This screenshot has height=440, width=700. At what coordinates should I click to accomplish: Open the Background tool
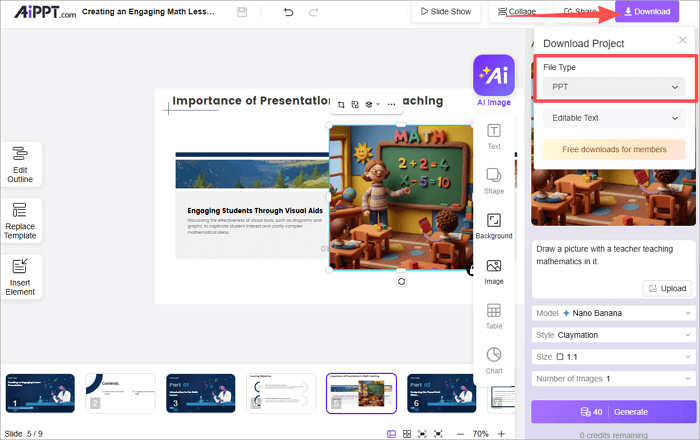(x=494, y=226)
